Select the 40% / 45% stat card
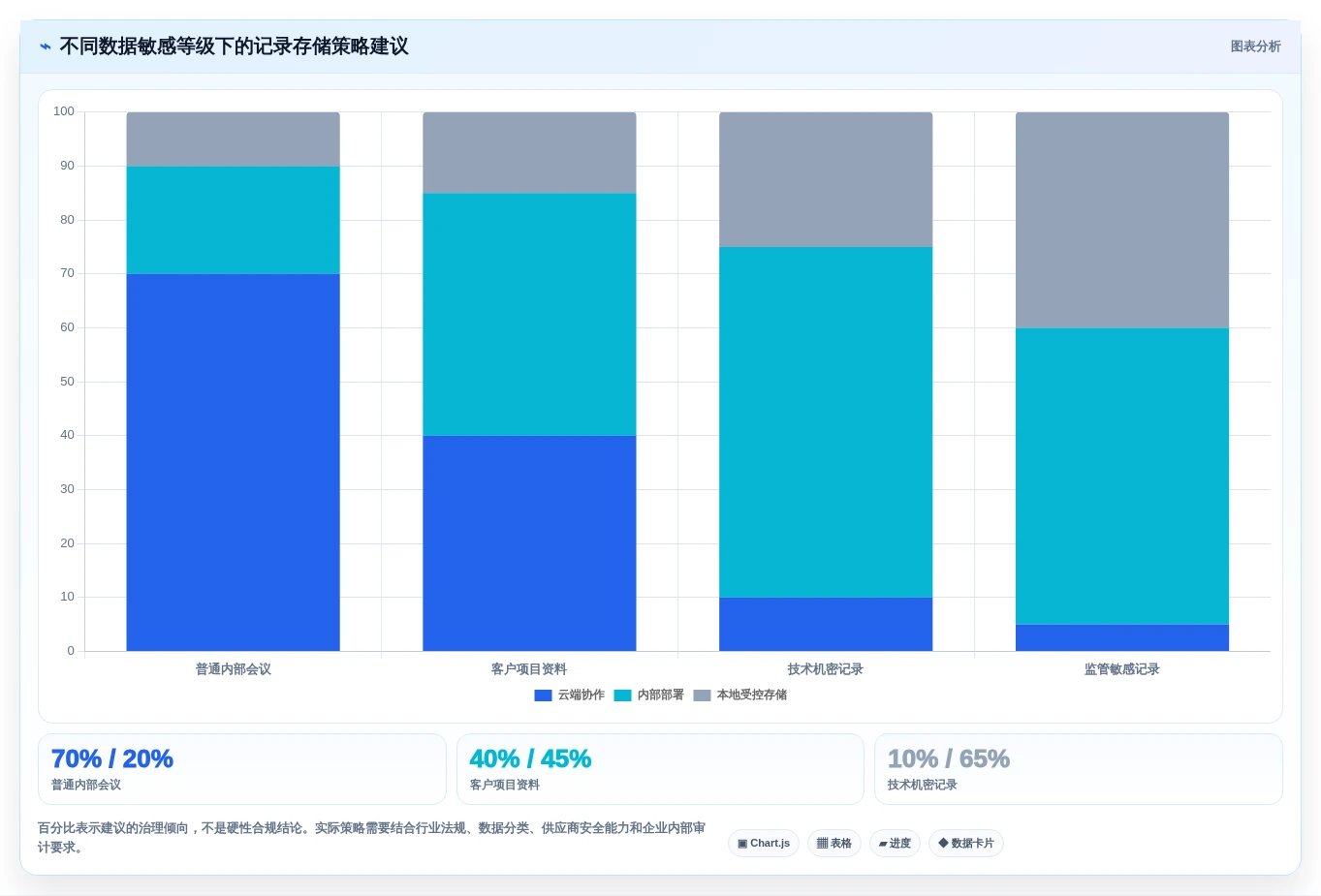The image size is (1321, 896). coord(660,769)
